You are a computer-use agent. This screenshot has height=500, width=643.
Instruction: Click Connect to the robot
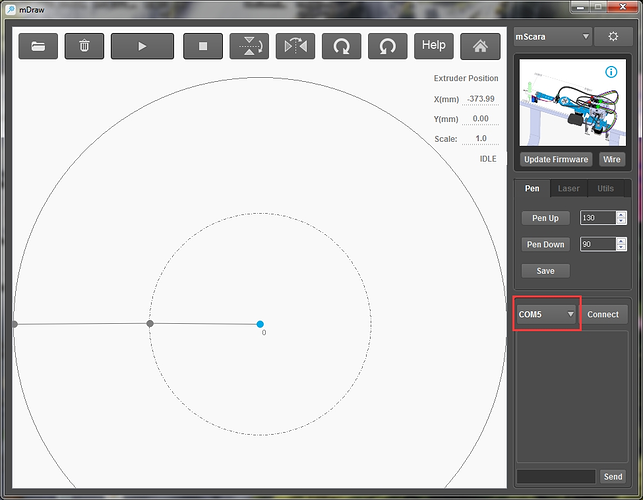603,314
